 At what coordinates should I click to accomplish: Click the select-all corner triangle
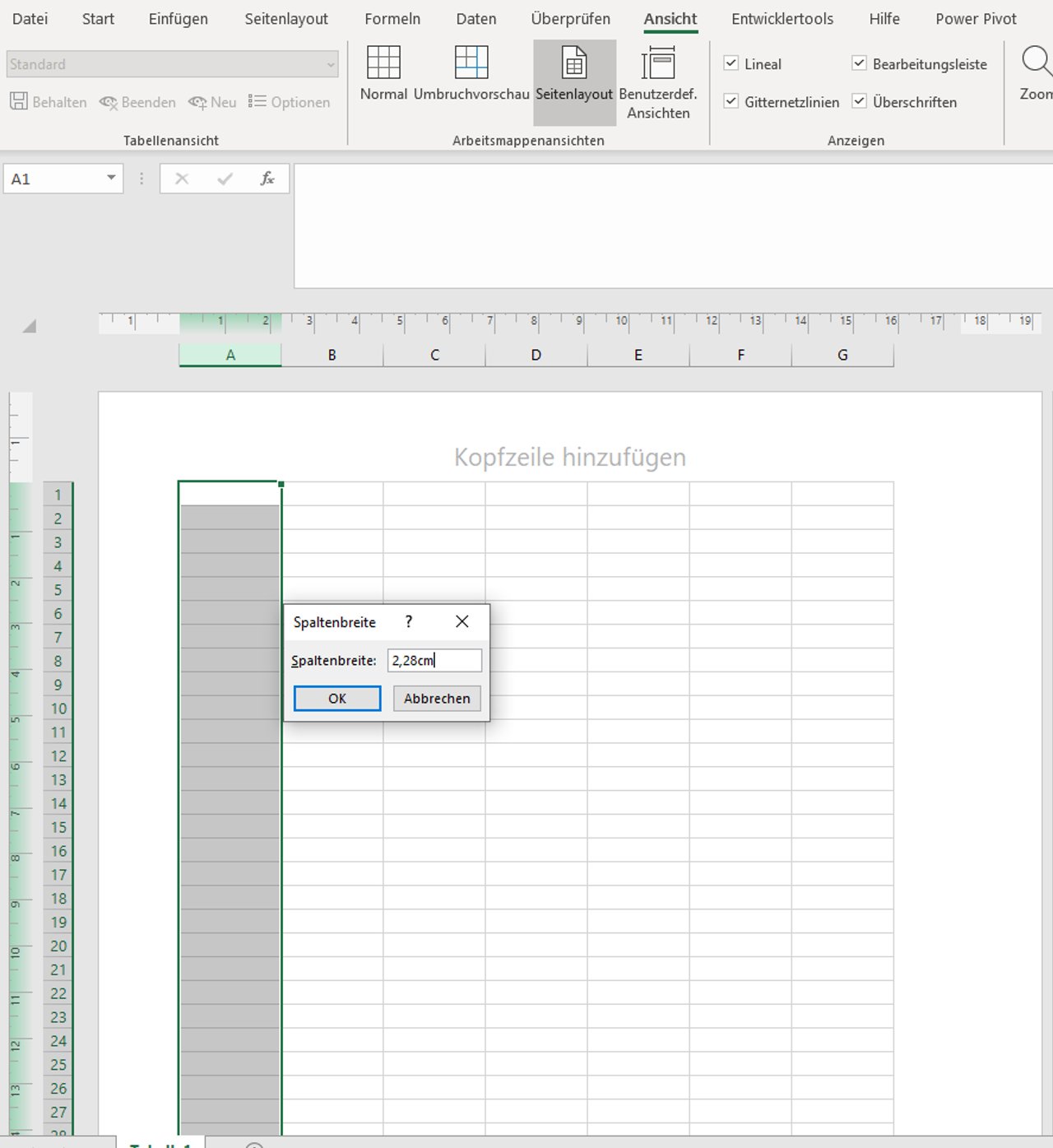click(30, 326)
